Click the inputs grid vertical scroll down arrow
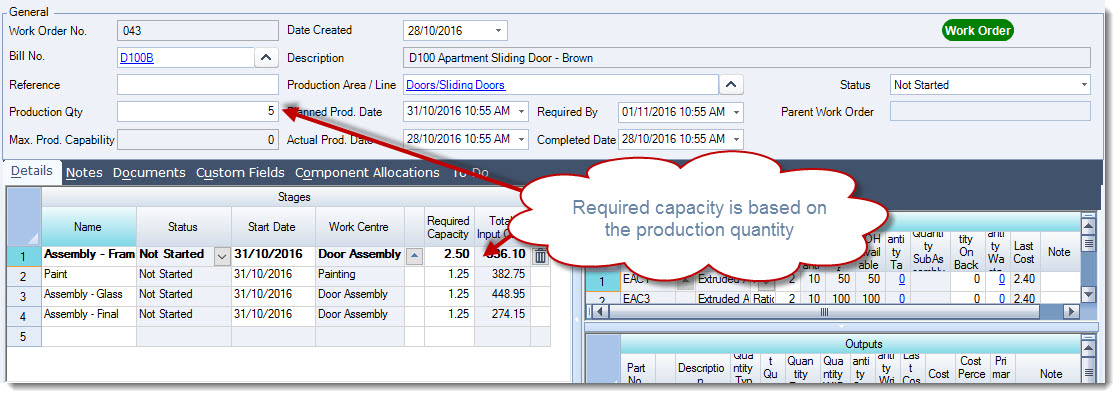This screenshot has width=1120, height=398. (x=1088, y=294)
